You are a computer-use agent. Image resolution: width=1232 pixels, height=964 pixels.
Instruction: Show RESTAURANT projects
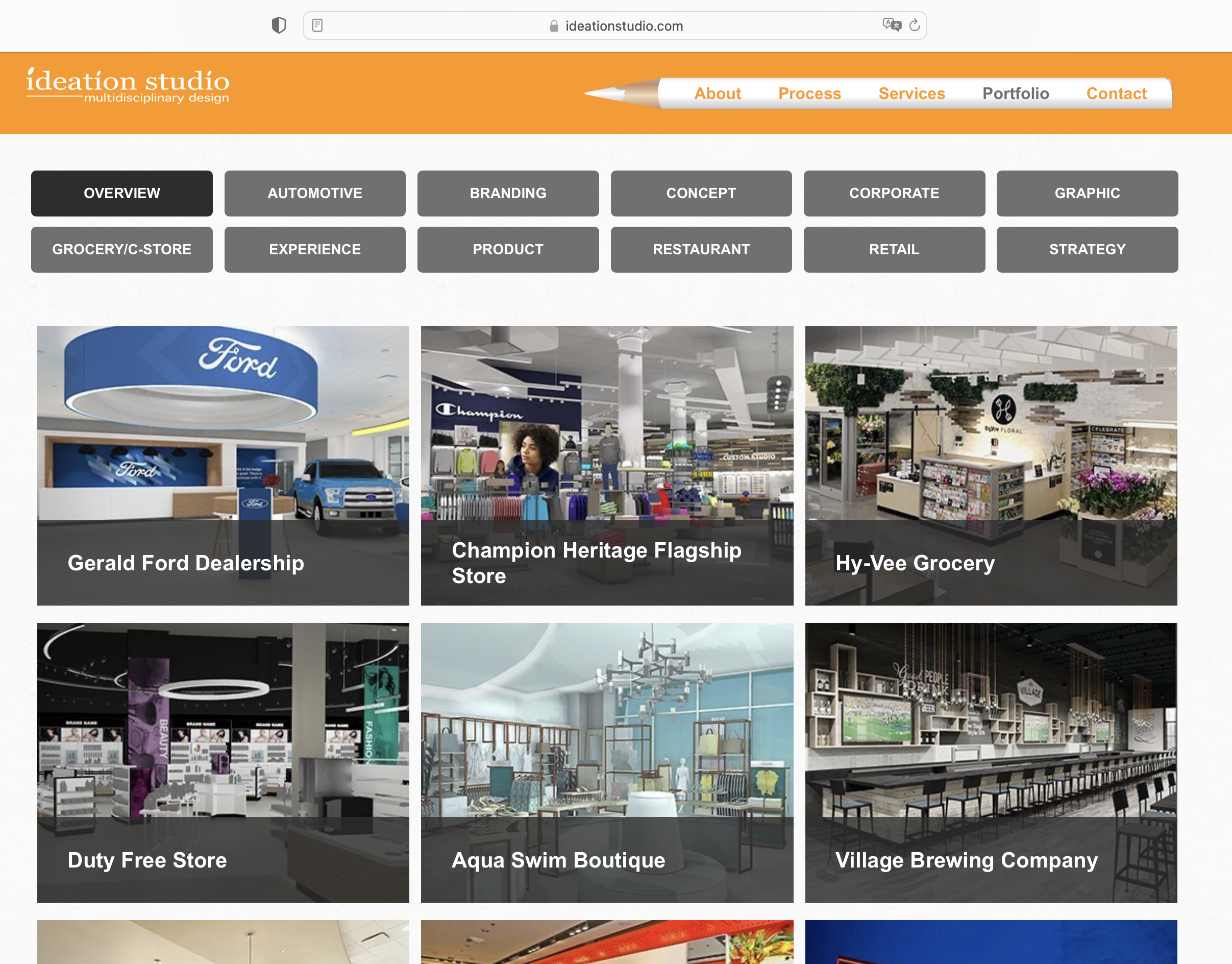(701, 250)
